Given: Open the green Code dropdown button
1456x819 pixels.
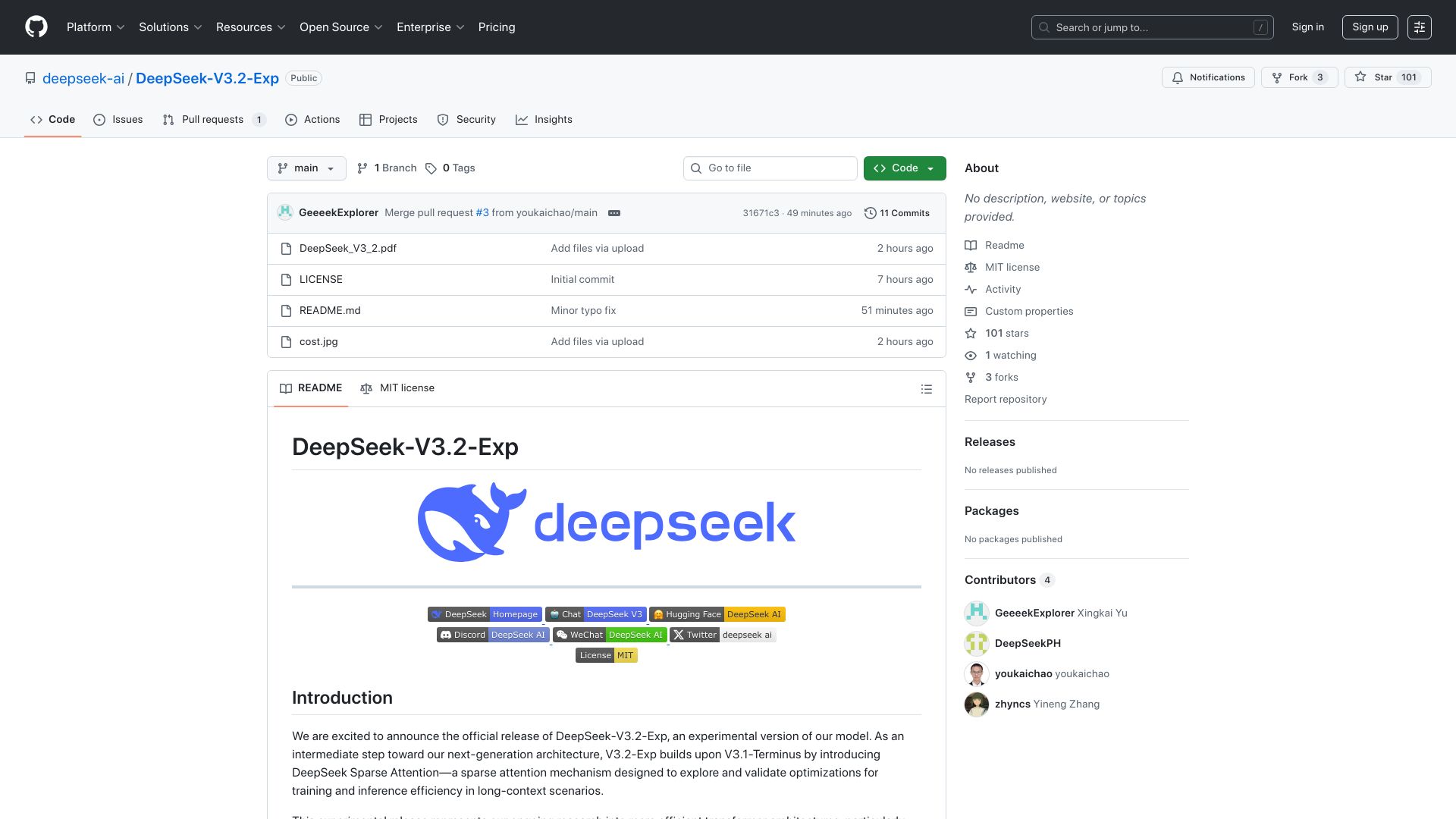Looking at the screenshot, I should coord(905,168).
